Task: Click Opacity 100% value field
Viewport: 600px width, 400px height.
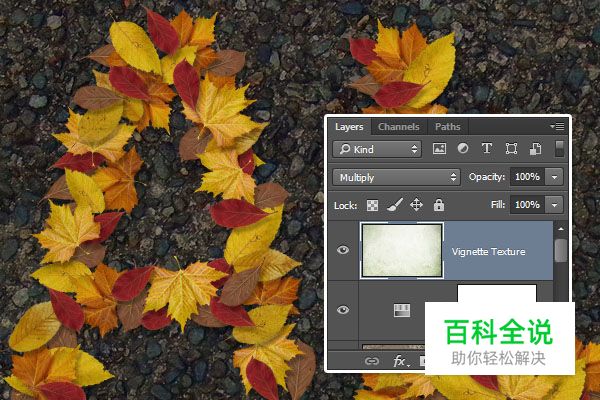Action: (x=528, y=177)
